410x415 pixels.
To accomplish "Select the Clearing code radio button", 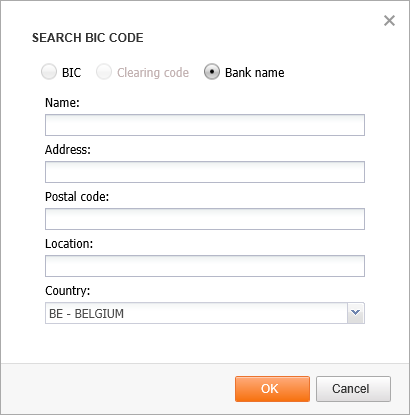I will (104, 72).
